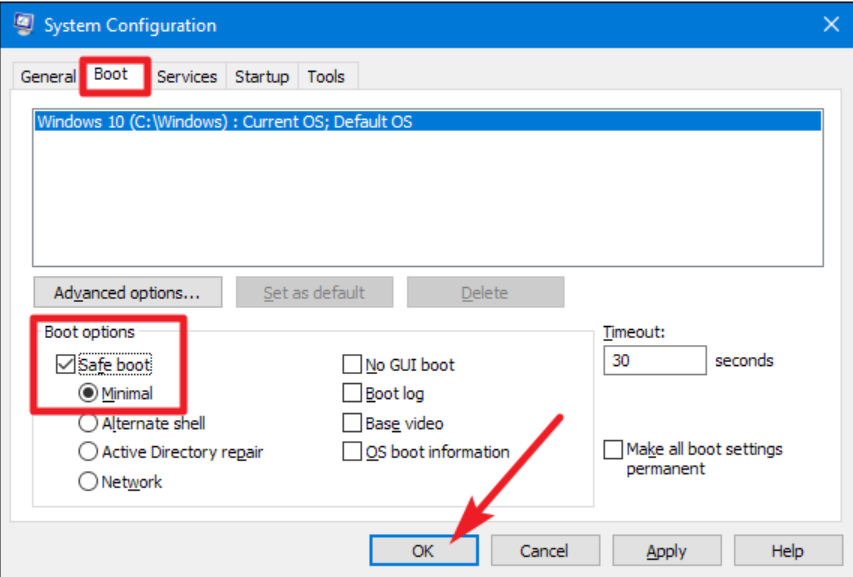Open Advanced options

tap(128, 293)
